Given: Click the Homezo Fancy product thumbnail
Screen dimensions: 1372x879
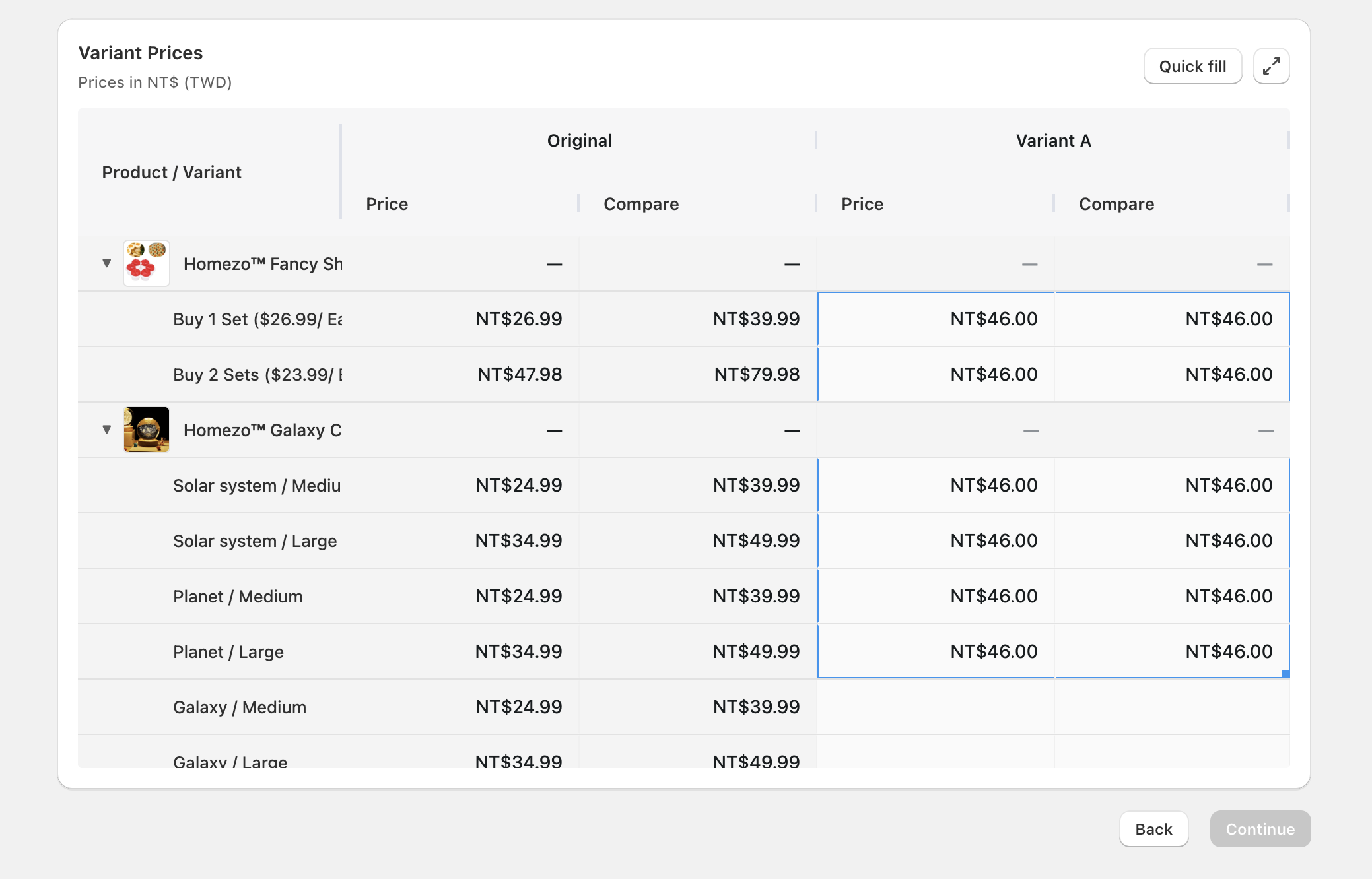Looking at the screenshot, I should click(x=147, y=263).
